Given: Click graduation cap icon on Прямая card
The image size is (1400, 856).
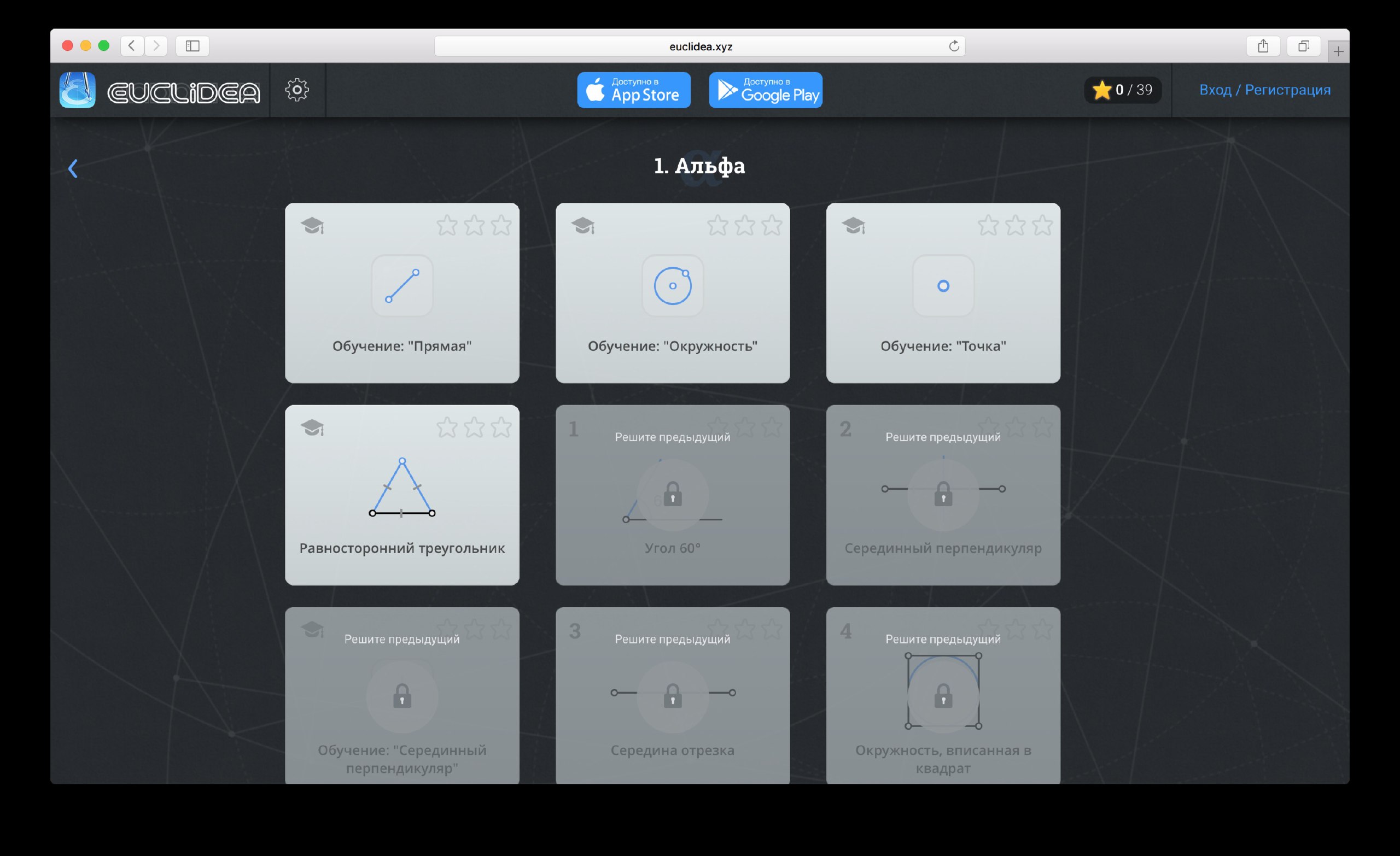Looking at the screenshot, I should pyautogui.click(x=312, y=226).
